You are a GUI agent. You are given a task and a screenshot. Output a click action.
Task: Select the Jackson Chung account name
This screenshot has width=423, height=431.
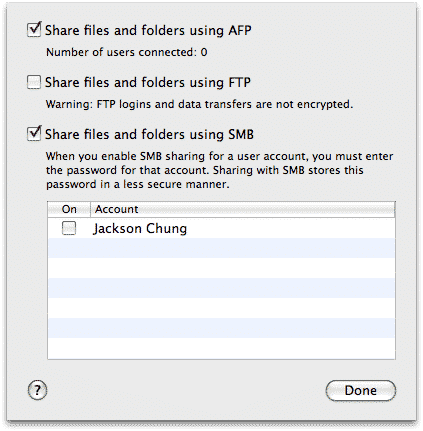140,229
